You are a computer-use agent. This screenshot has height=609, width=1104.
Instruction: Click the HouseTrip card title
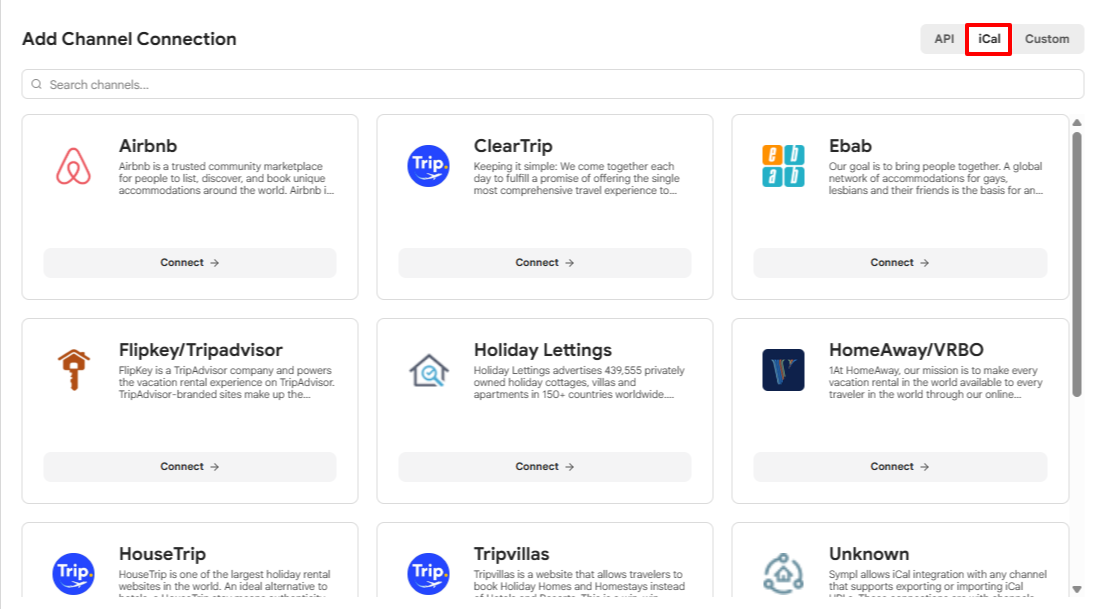(162, 554)
